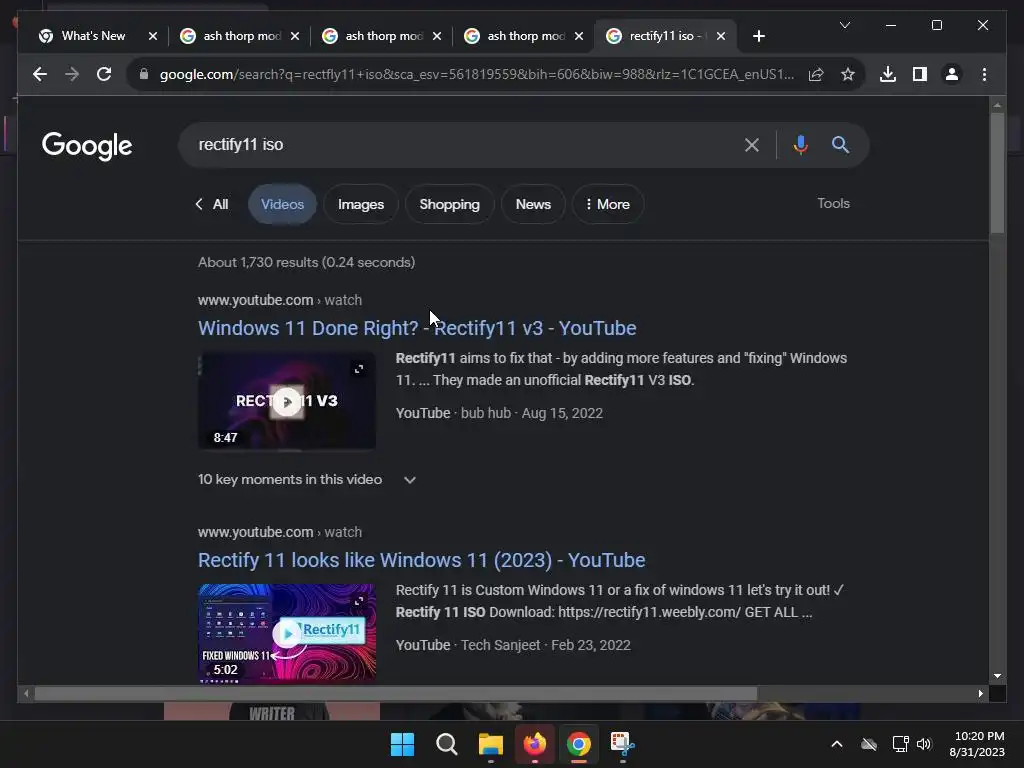The height and width of the screenshot is (768, 1024).
Task: Close the second ash thorp tab
Action: 437,36
